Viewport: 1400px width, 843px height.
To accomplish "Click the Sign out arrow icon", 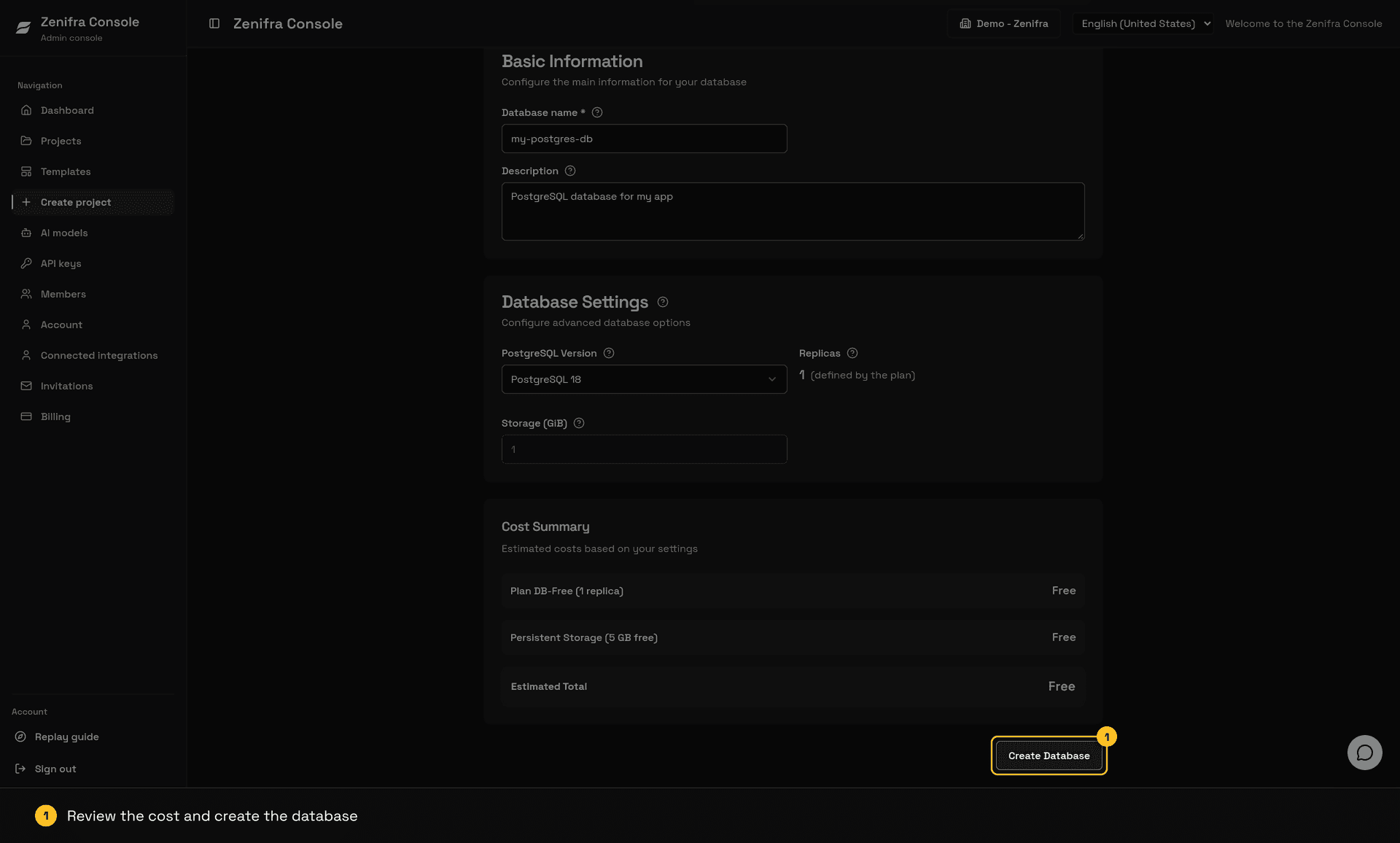I will [x=20, y=769].
